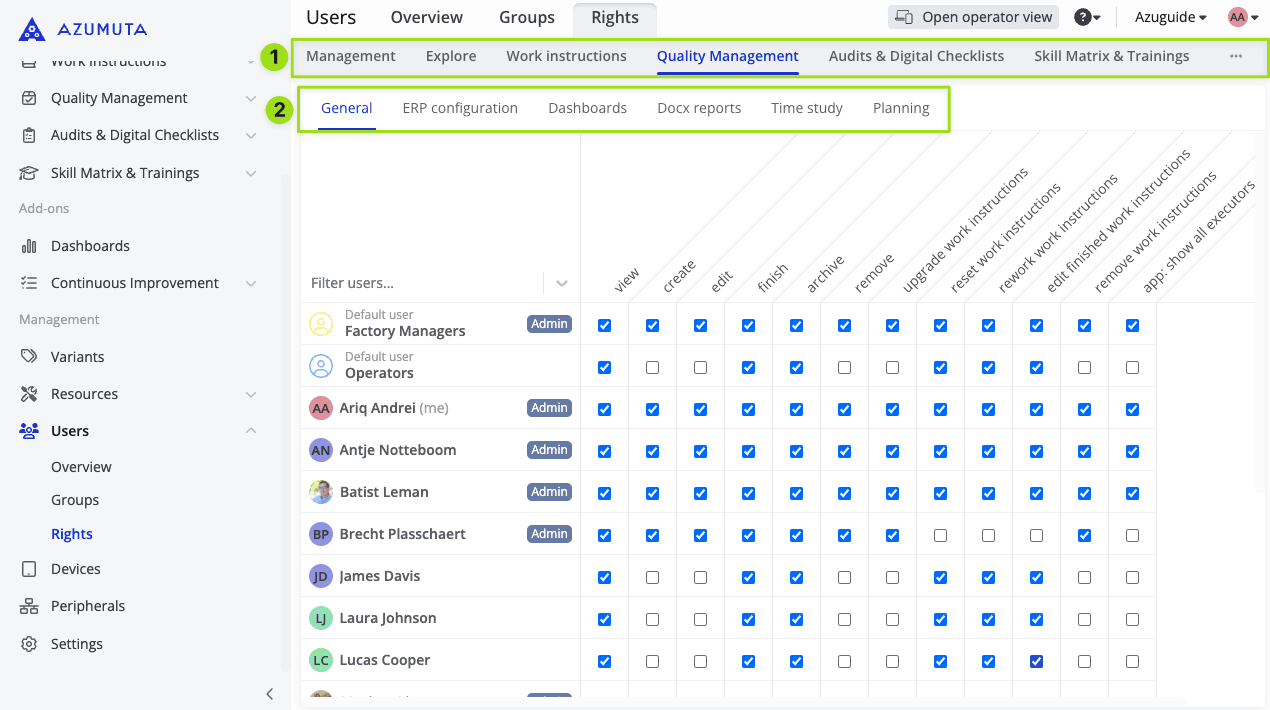Open the Azuguide dropdown menu
Viewport: 1270px width, 710px height.
point(1170,17)
